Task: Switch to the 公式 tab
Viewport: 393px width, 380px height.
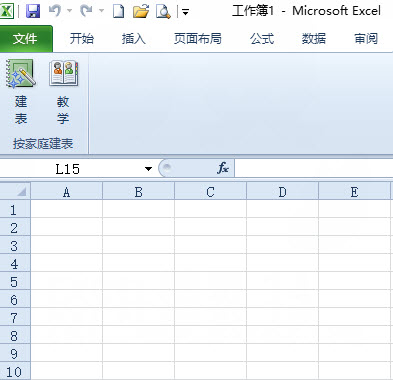Action: [x=262, y=39]
